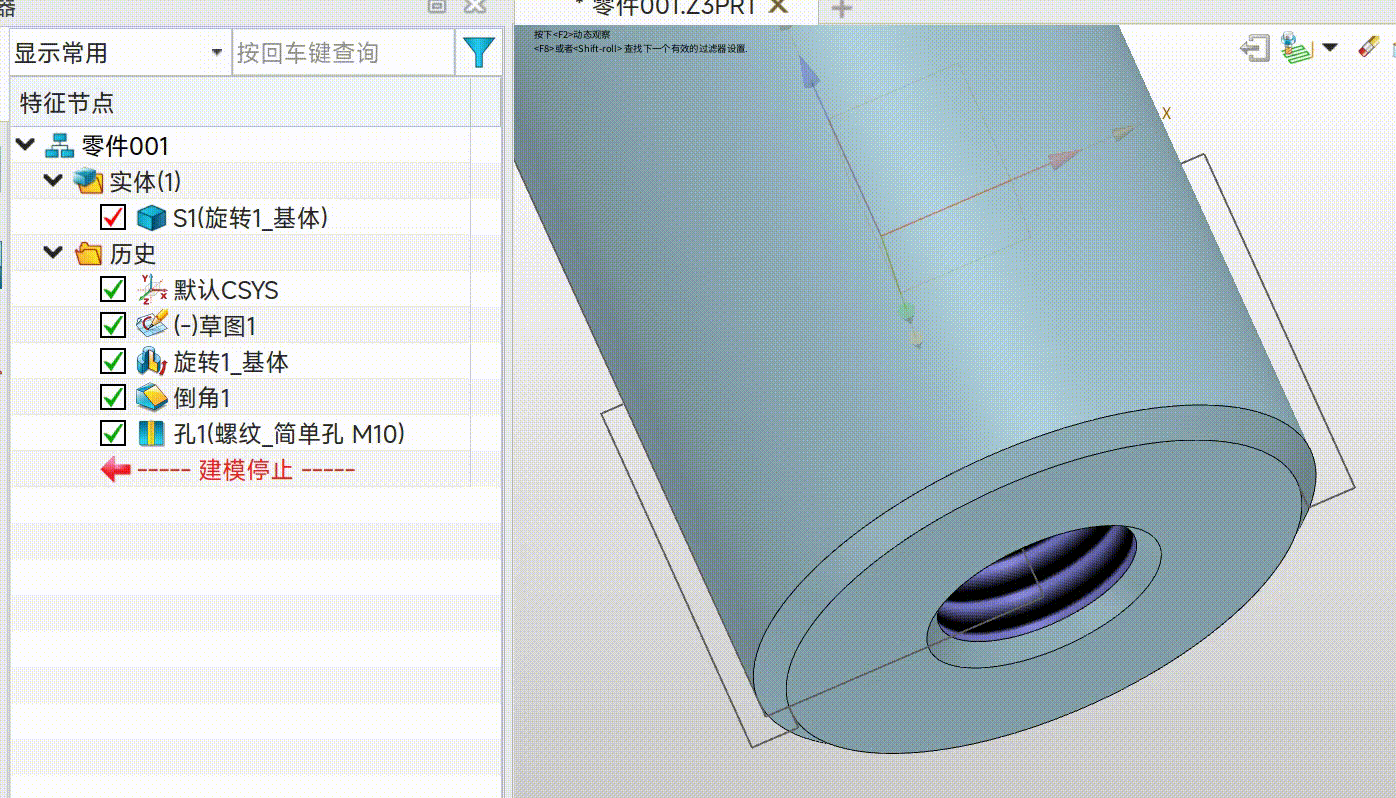Collapse the 零件001 root node
1396x798 pixels.
(x=25, y=146)
